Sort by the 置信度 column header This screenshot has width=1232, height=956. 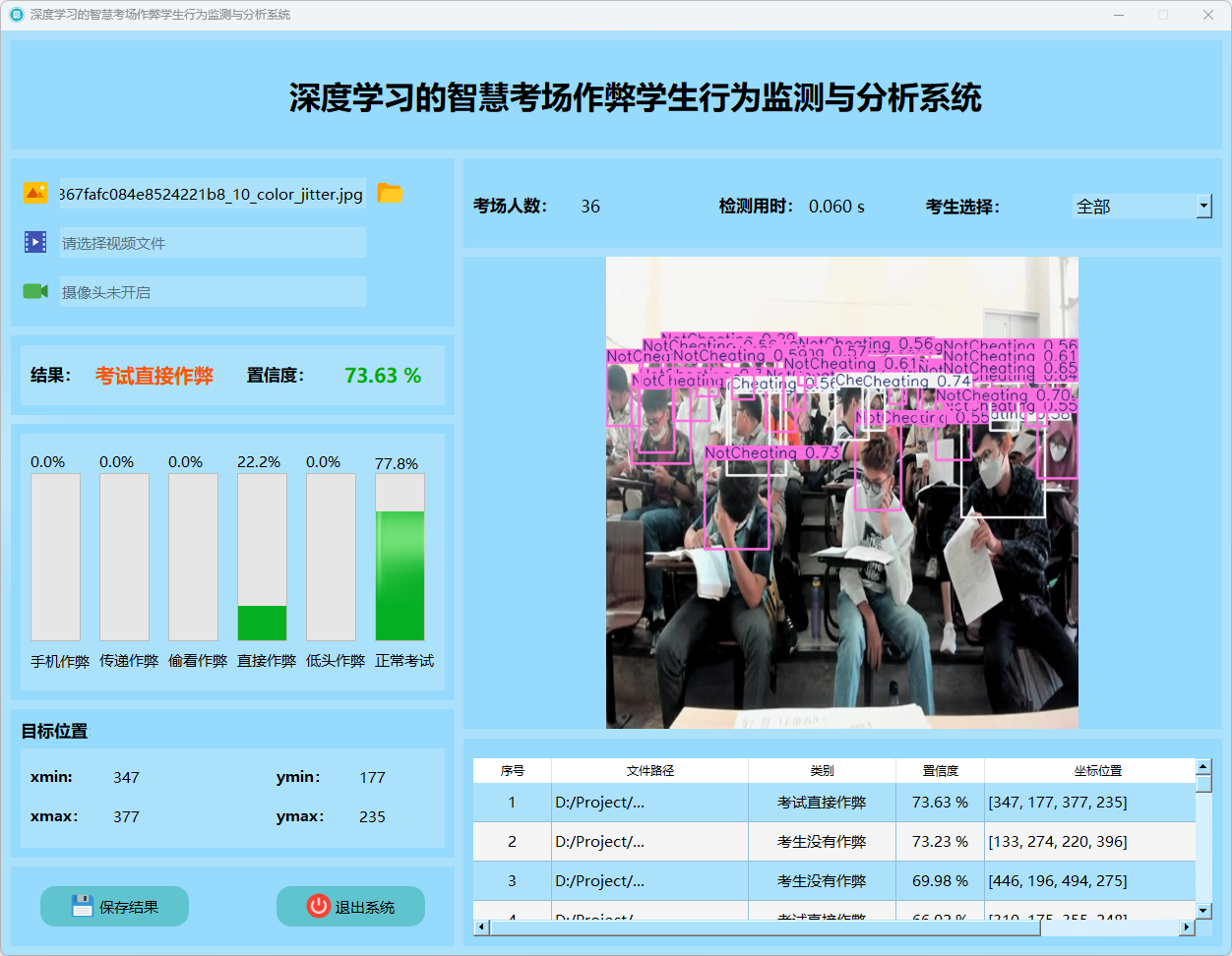tap(940, 771)
